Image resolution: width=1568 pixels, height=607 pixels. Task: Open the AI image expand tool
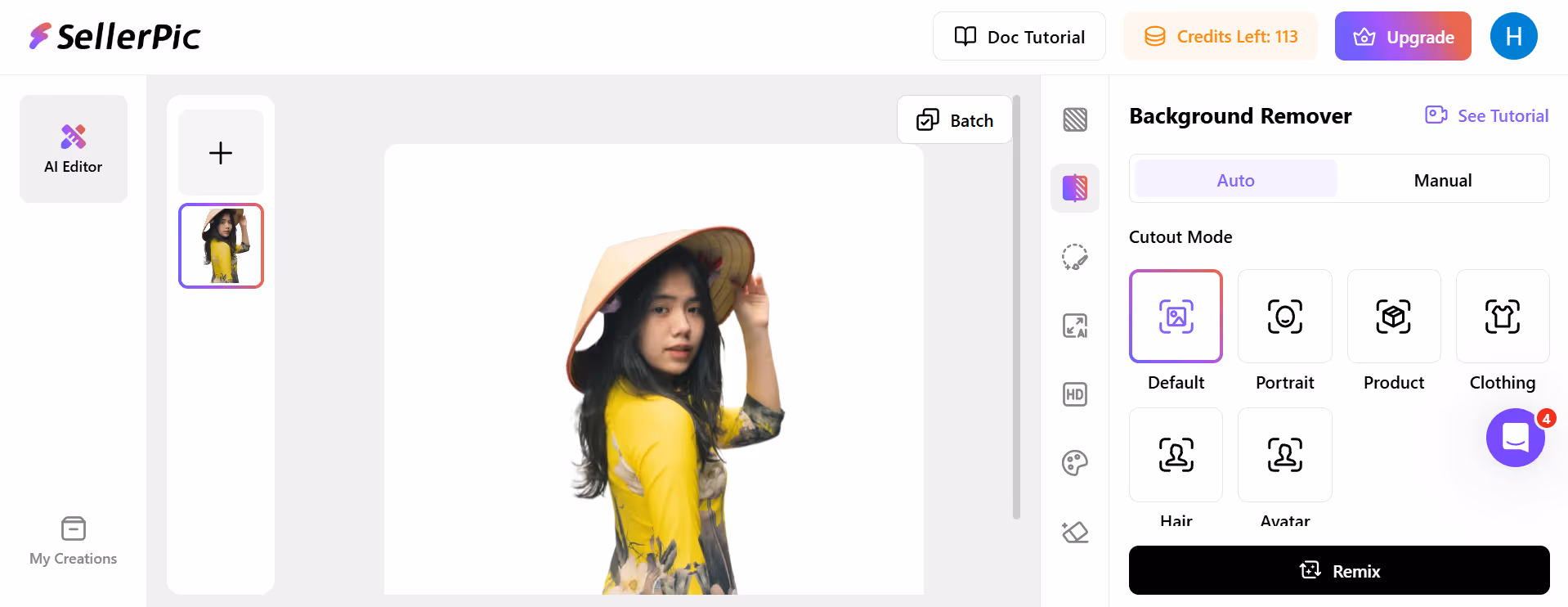tap(1074, 326)
